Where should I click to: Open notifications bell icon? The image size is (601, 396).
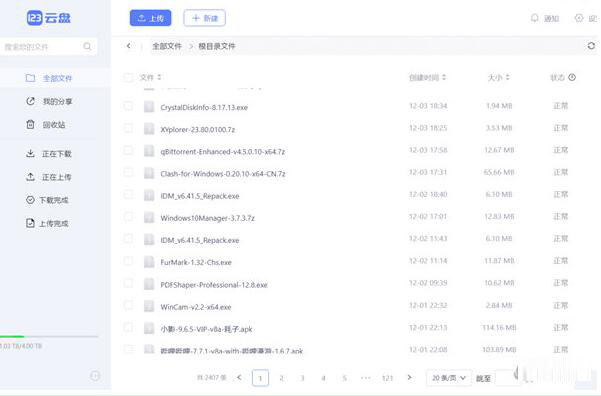(x=534, y=18)
